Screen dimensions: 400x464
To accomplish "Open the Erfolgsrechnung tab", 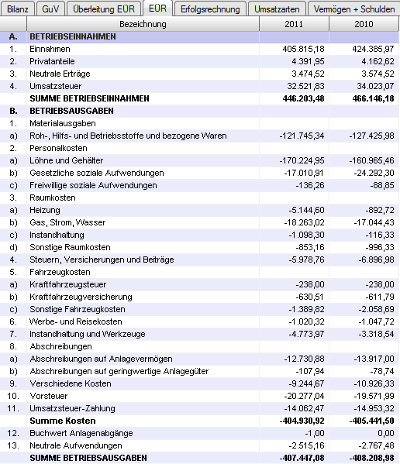I will 210,9.
